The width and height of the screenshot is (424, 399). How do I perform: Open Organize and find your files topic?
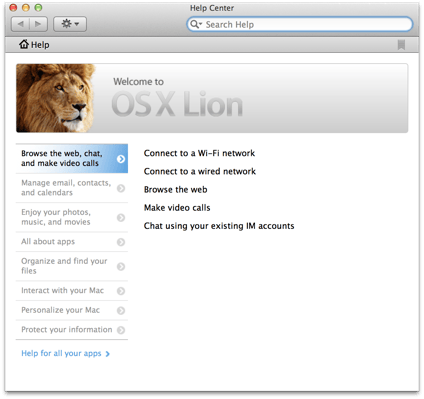coord(72,266)
